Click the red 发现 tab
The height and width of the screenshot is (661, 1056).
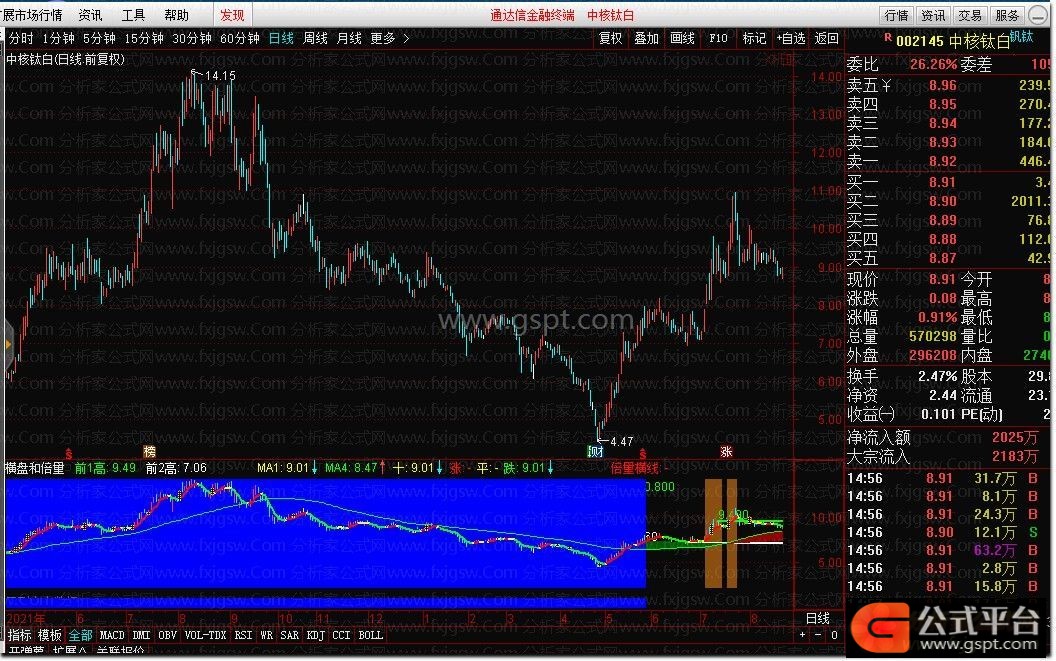[232, 15]
